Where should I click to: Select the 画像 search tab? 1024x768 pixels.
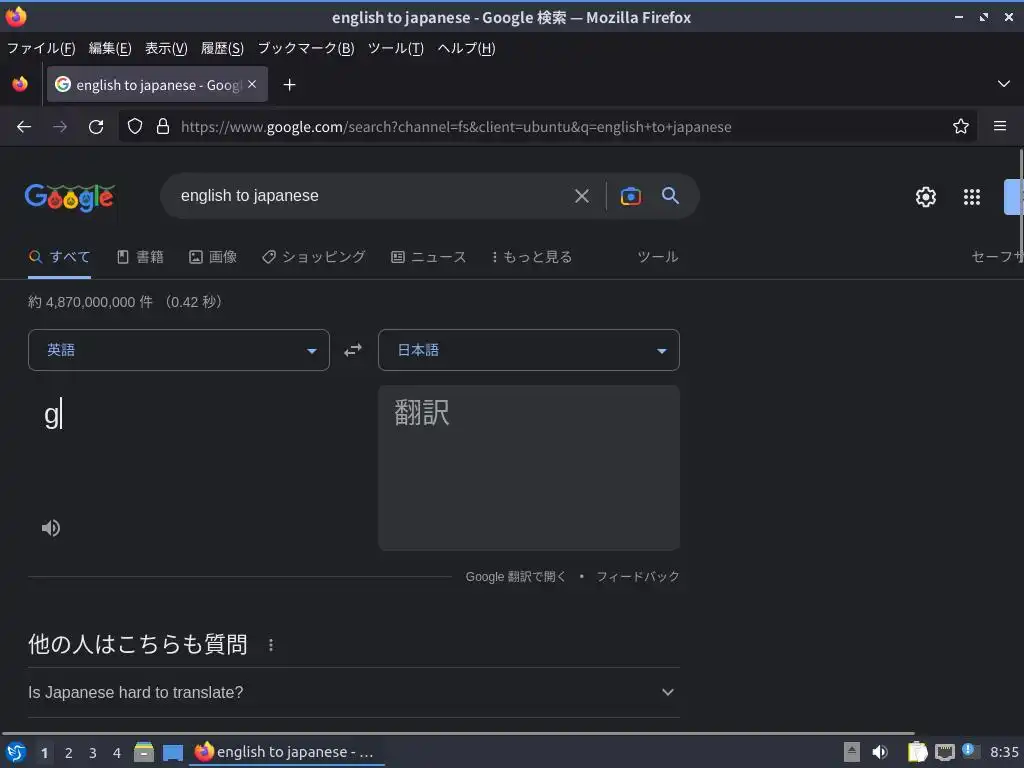tap(213, 257)
